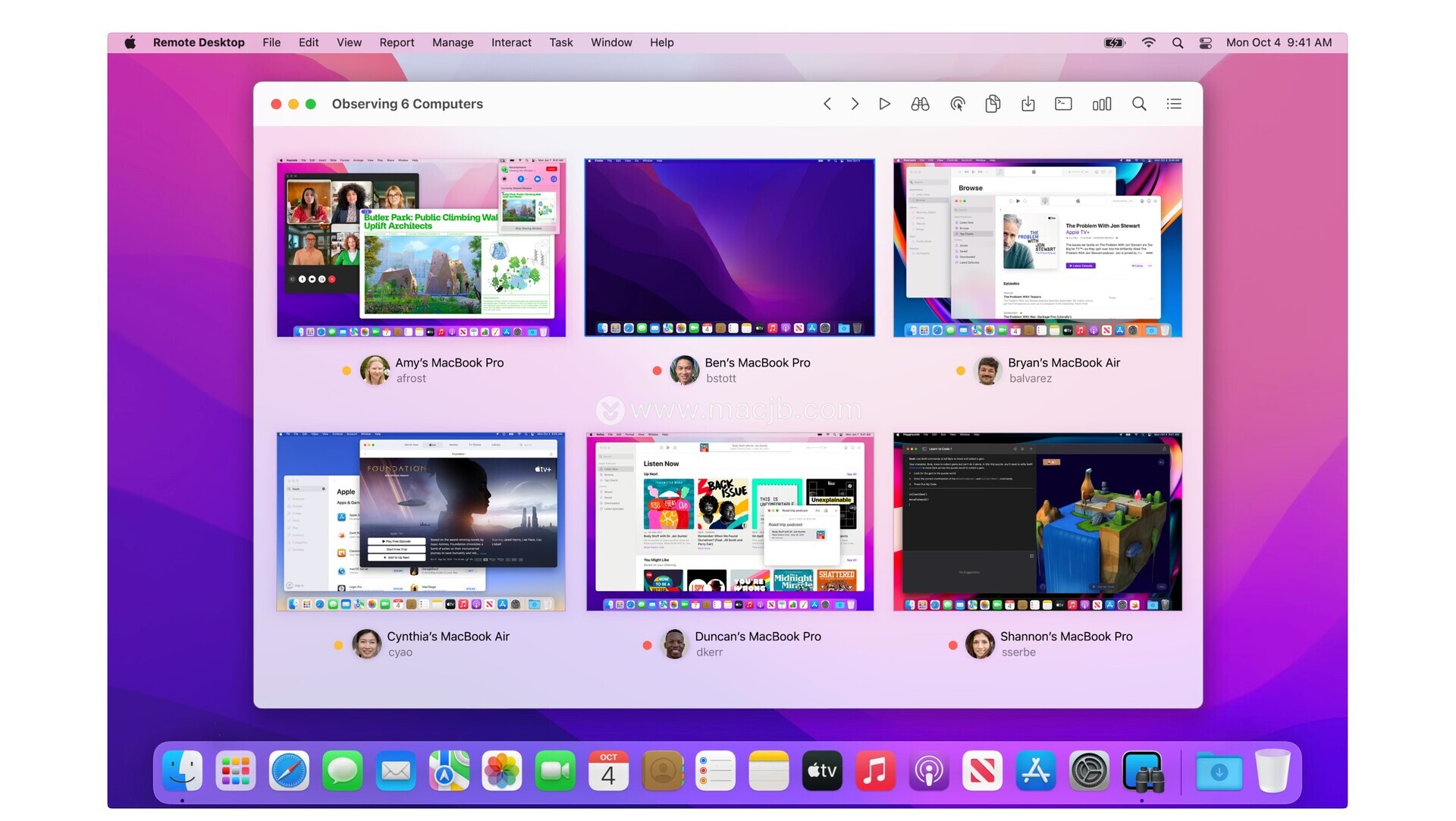Click the Install packages toolbar icon
Image resolution: width=1456 pixels, height=821 pixels.
pyautogui.click(x=1028, y=104)
